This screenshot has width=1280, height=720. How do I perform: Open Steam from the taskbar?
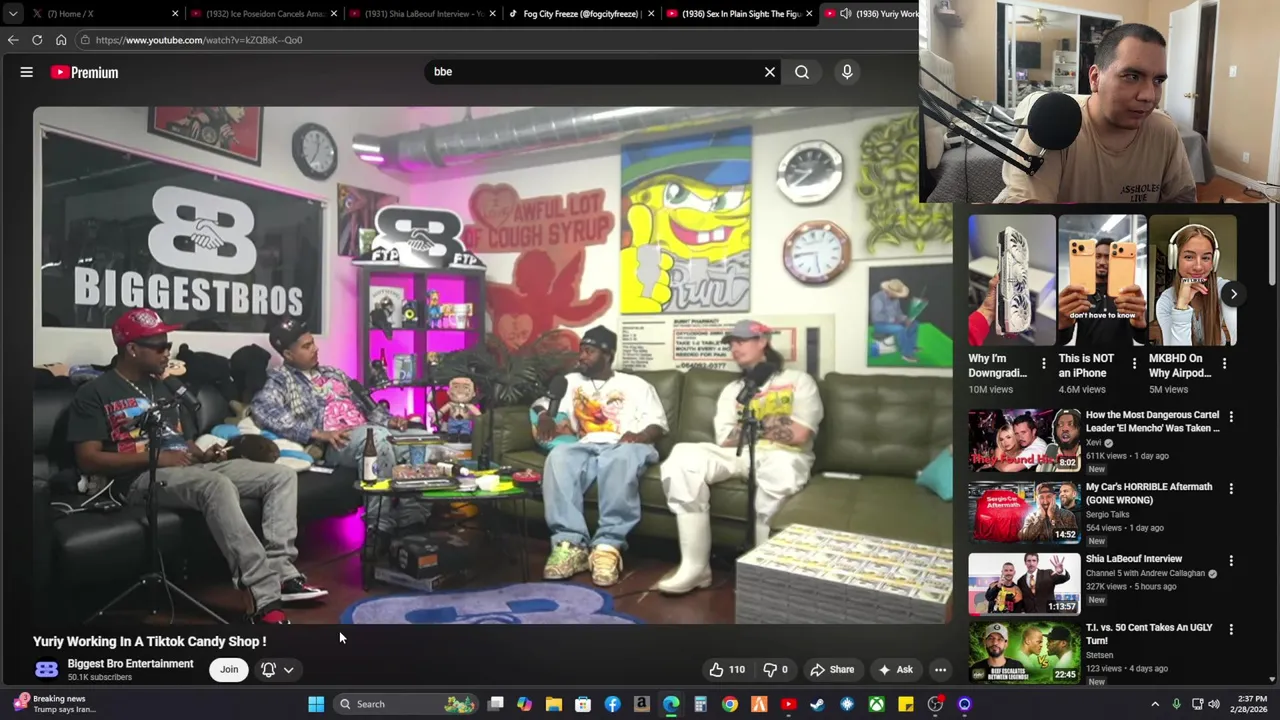click(817, 704)
